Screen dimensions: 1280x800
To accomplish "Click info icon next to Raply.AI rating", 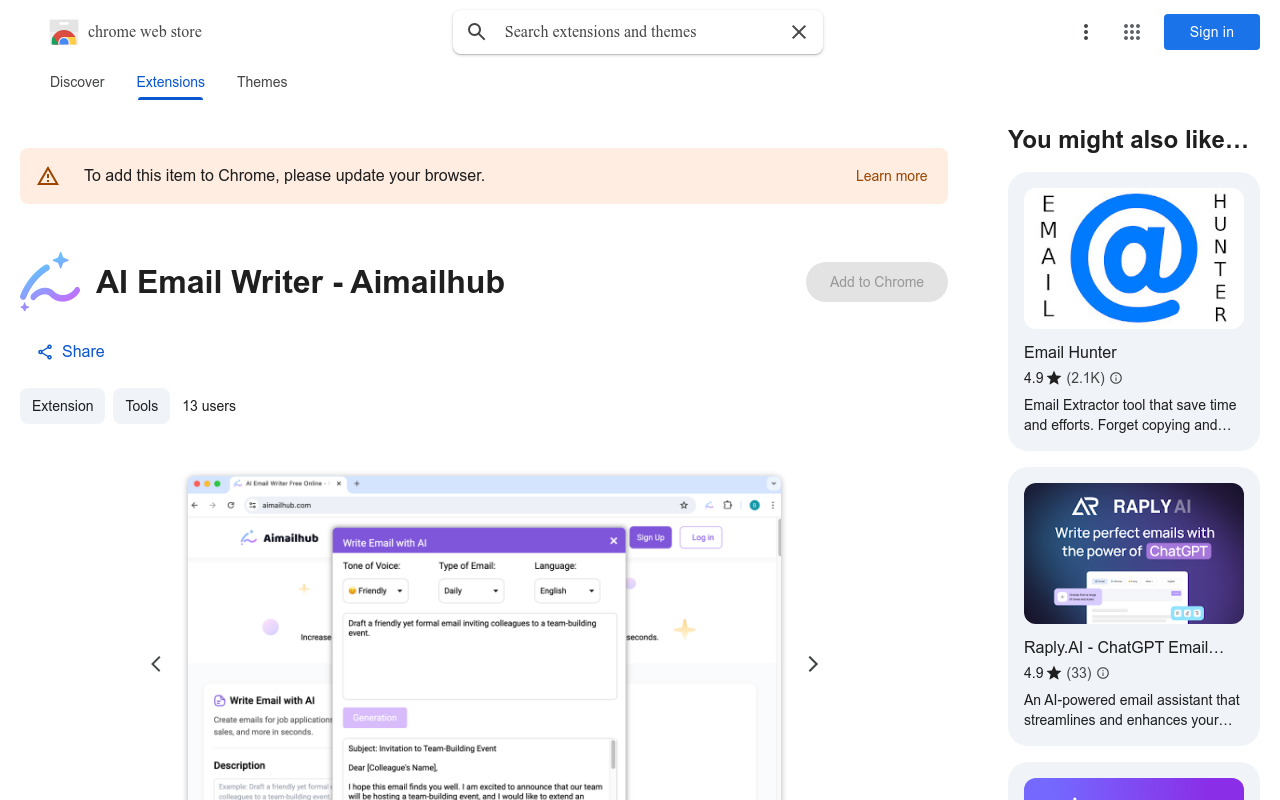I will coord(1103,673).
